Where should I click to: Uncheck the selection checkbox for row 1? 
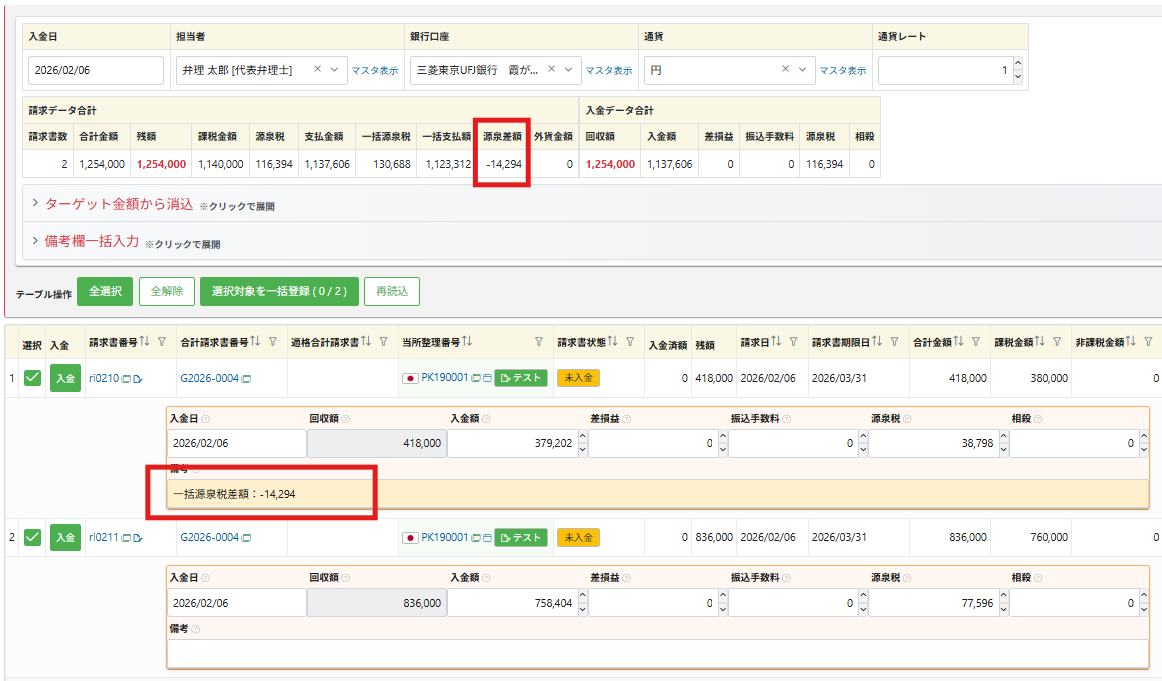[32, 378]
